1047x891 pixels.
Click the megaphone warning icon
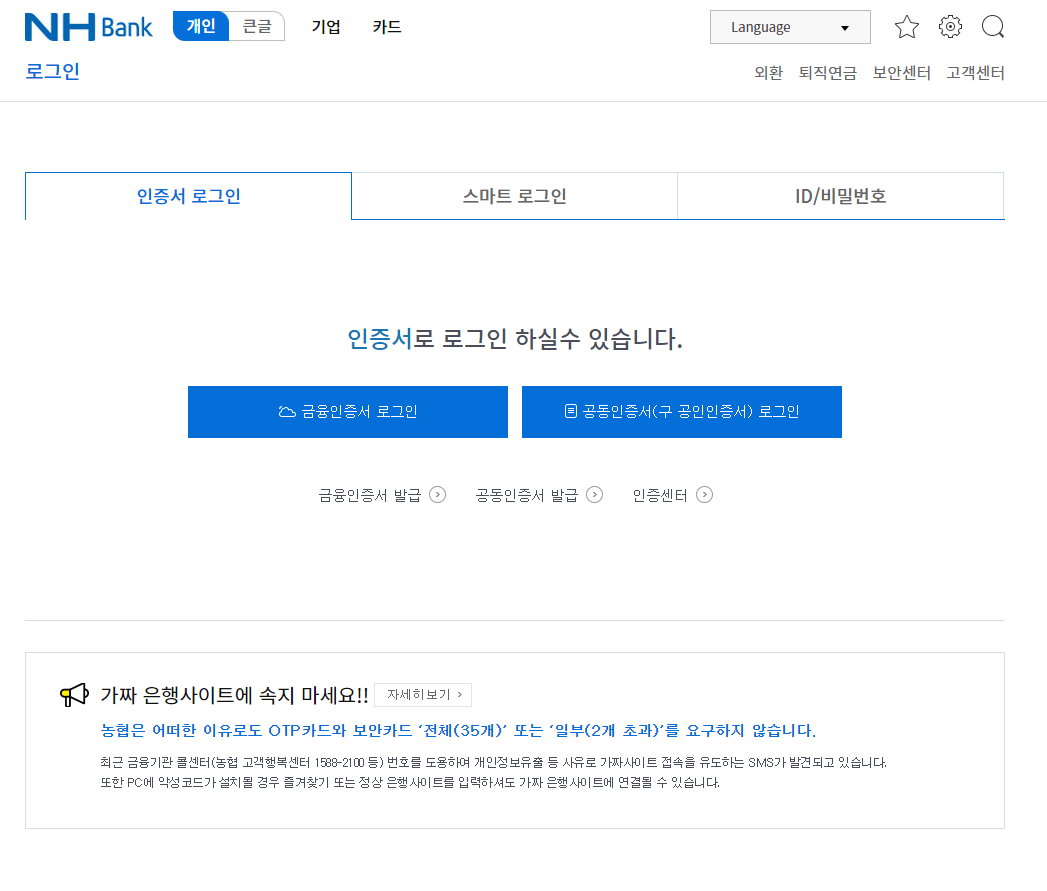point(72,693)
